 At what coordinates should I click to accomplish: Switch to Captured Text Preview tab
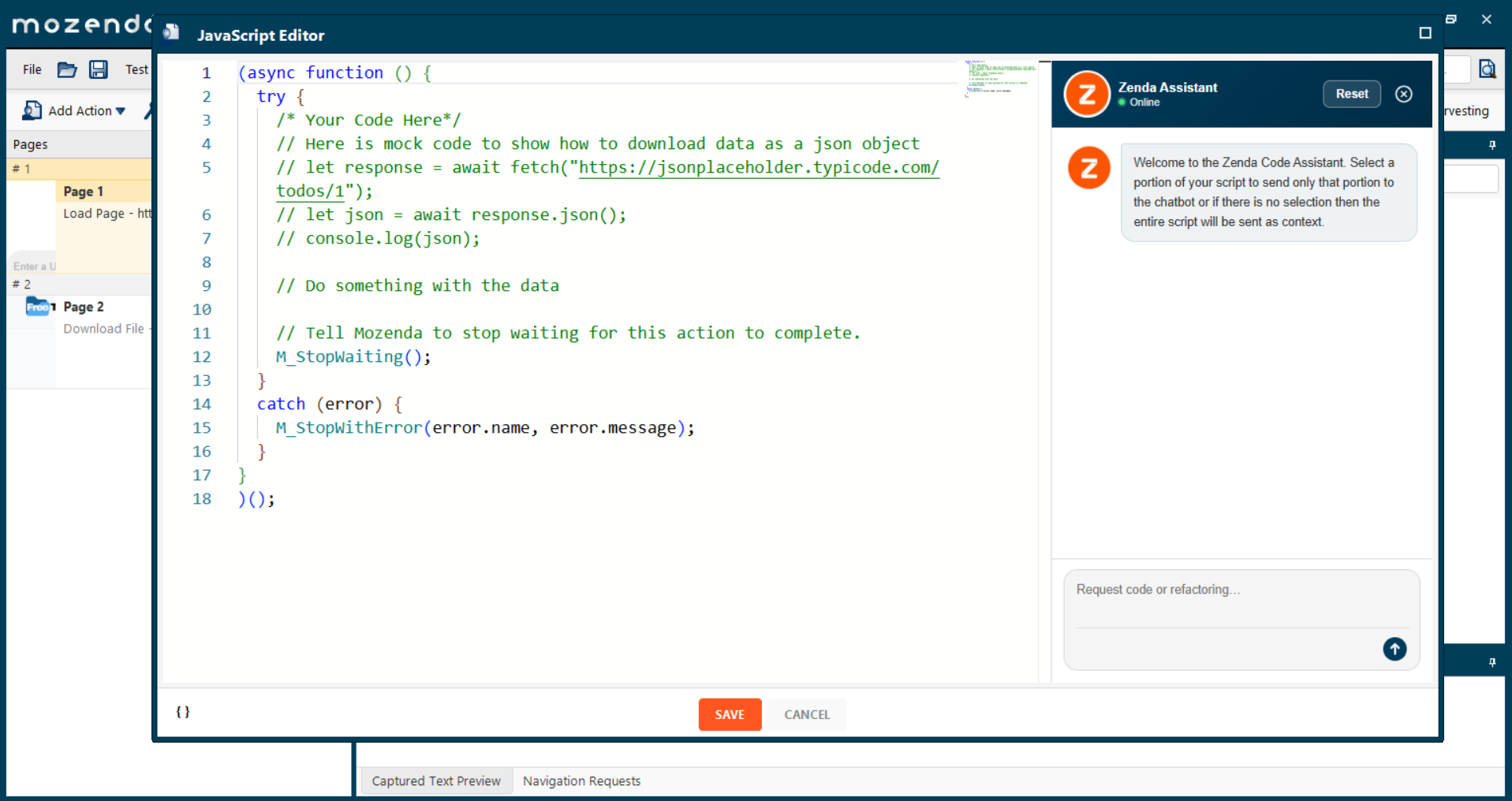tap(436, 781)
